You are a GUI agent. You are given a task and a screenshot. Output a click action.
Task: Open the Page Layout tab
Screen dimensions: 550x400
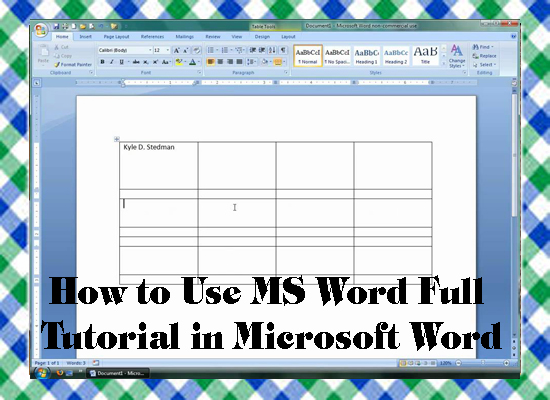(116, 36)
